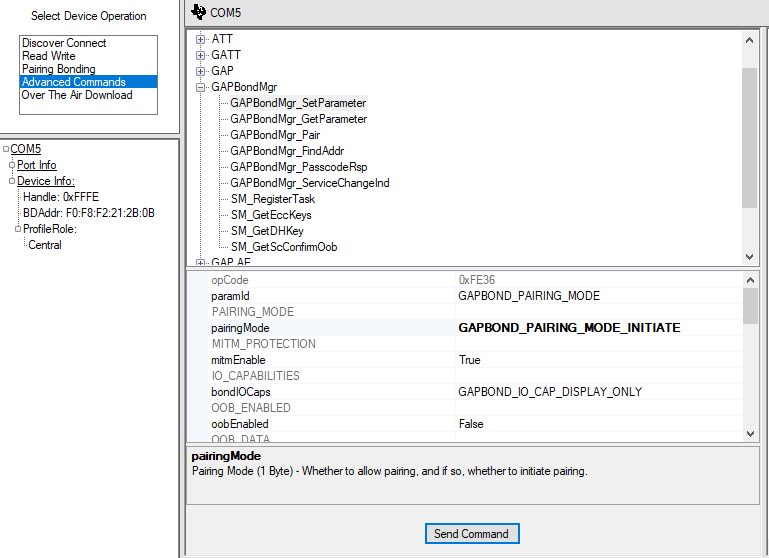Open bondIOCaps value dropdown
The image size is (769, 558).
(x=598, y=392)
